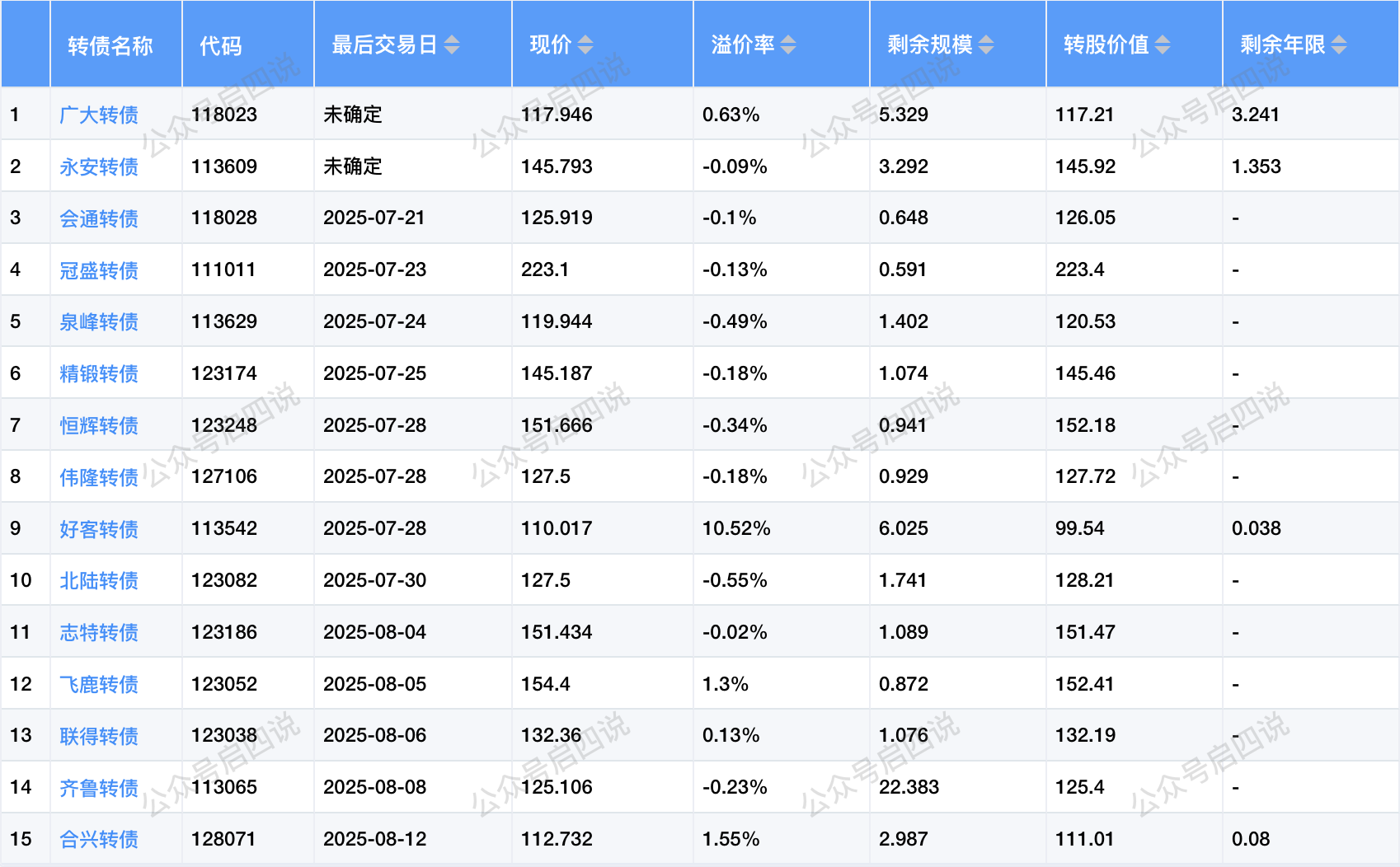This screenshot has width=1400, height=867.
Task: Click the 转股价值 sort arrows
Action: 1163,45
